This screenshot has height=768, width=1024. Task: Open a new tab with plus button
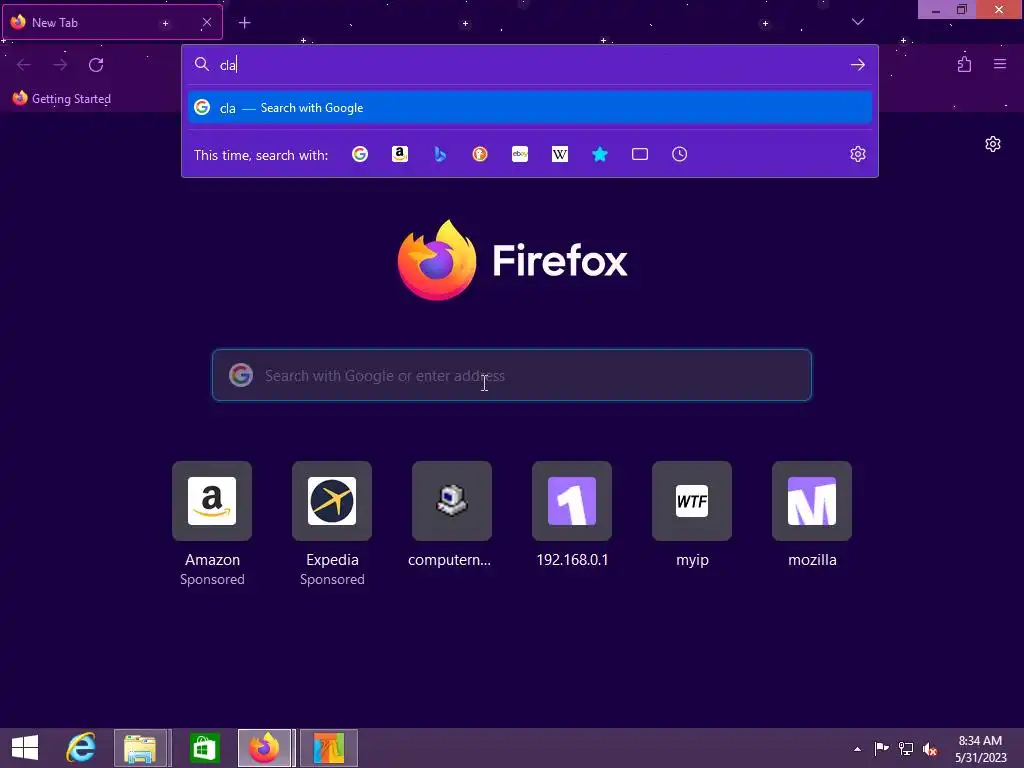[244, 23]
